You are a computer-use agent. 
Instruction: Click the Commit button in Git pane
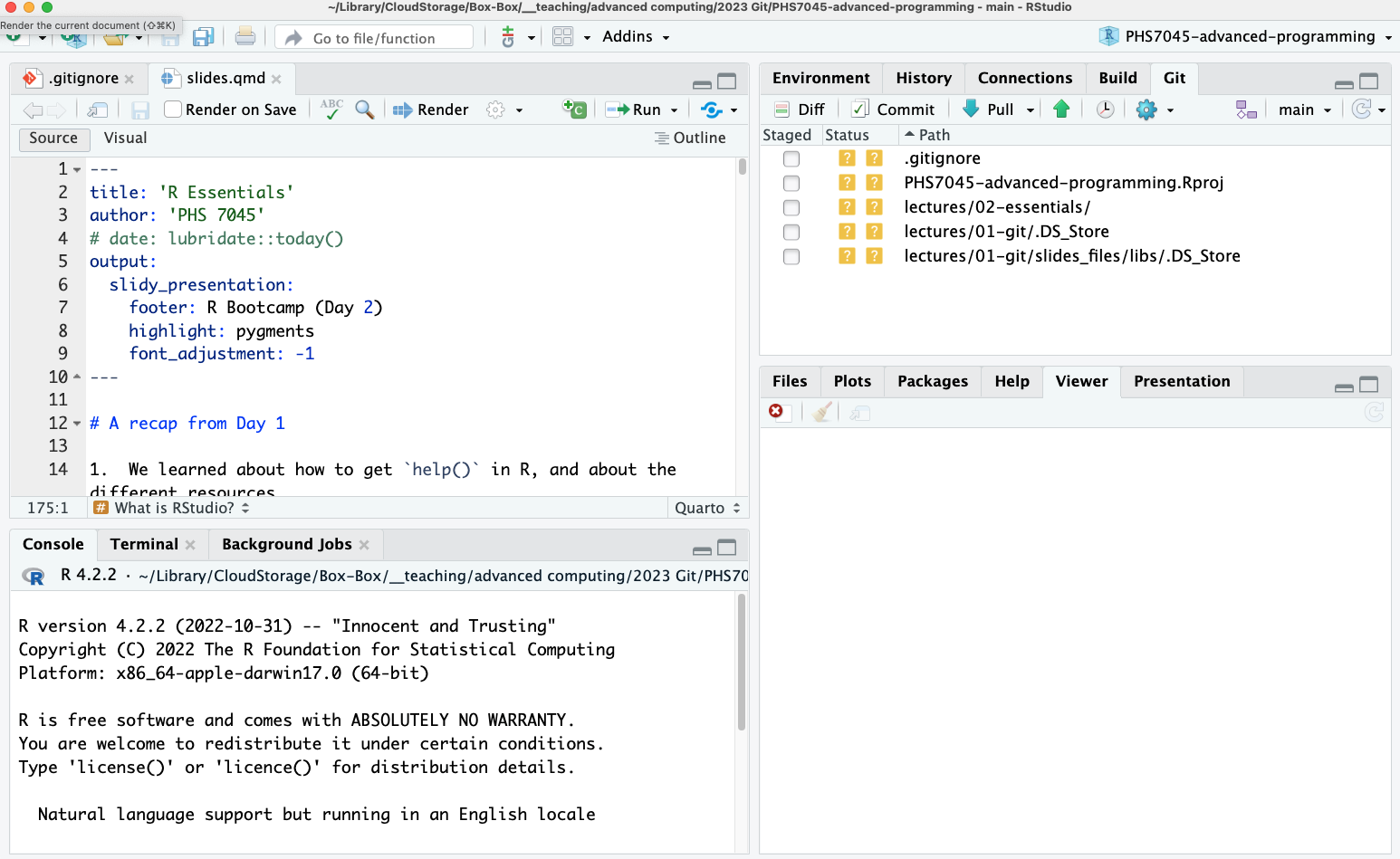pyautogui.click(x=893, y=110)
